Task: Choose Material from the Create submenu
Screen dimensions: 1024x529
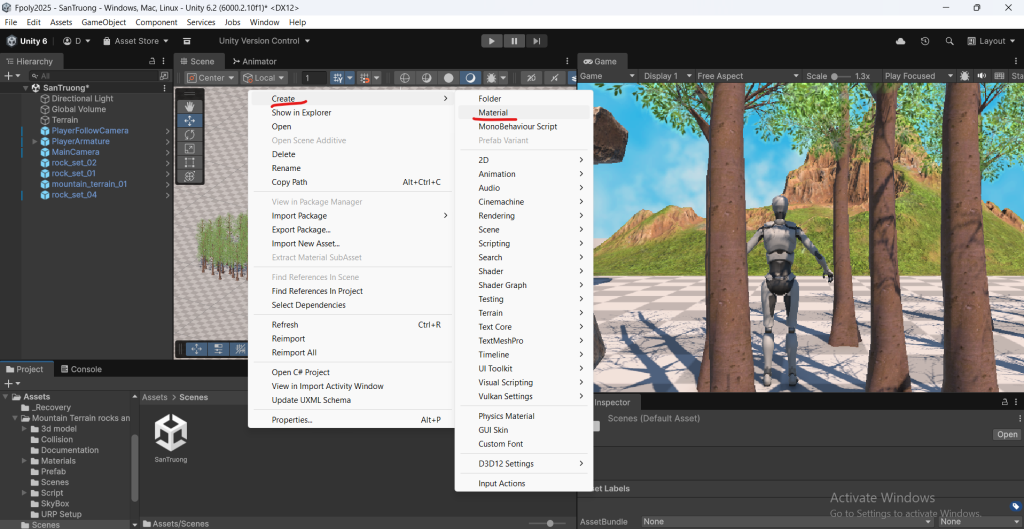Action: (x=493, y=113)
